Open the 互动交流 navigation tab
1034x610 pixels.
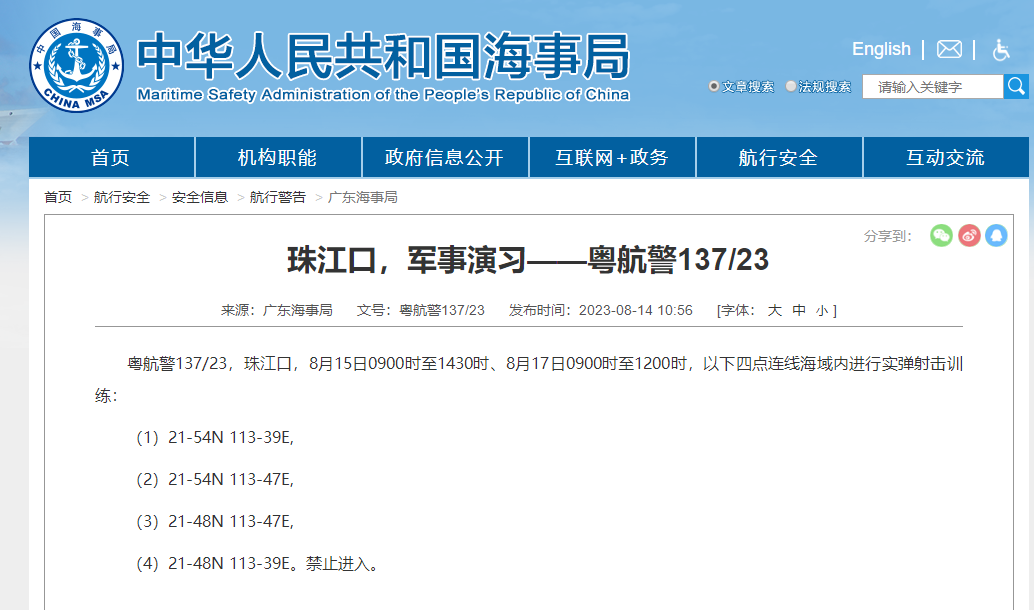point(946,157)
